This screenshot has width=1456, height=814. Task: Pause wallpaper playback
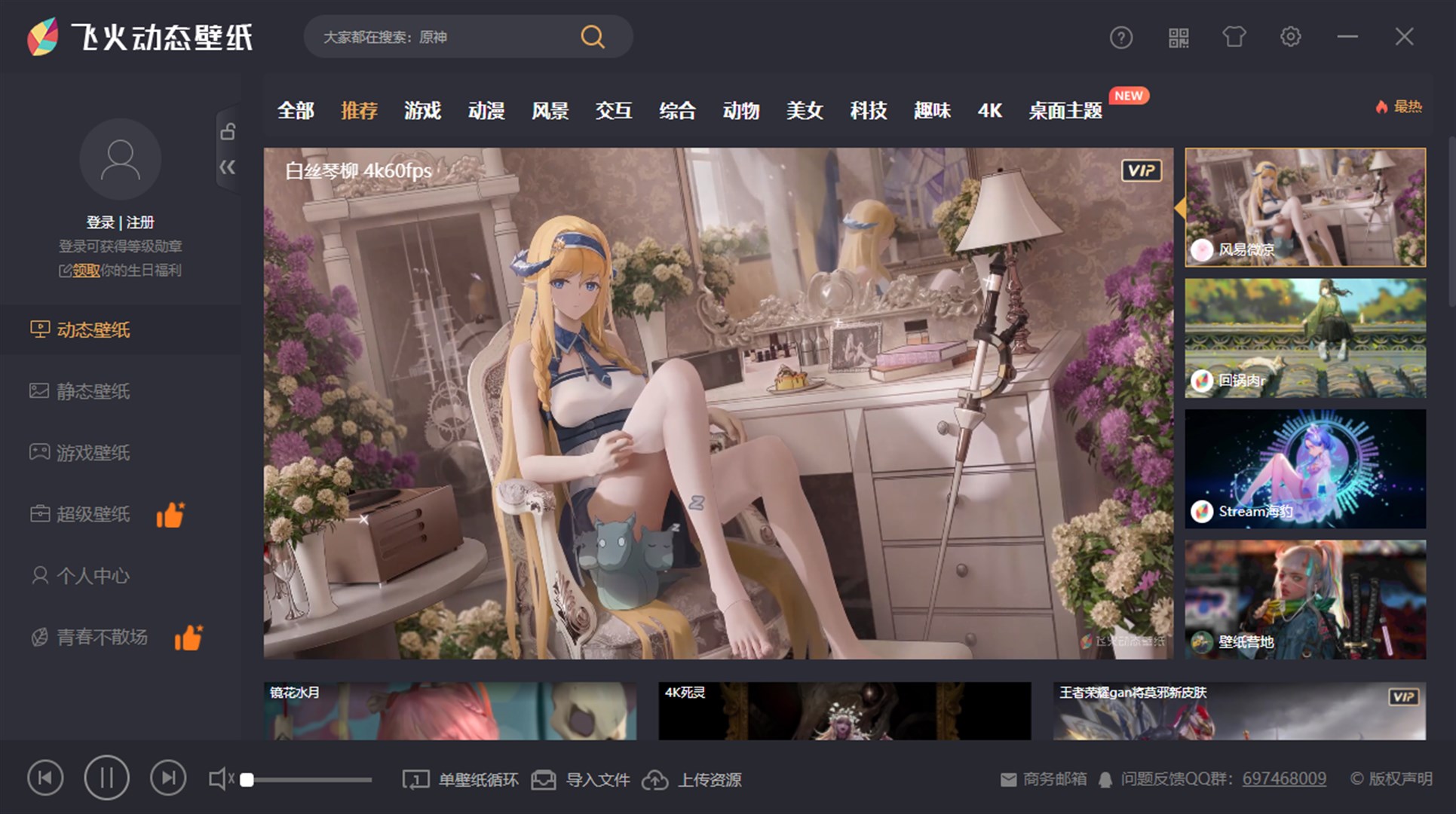coord(106,778)
